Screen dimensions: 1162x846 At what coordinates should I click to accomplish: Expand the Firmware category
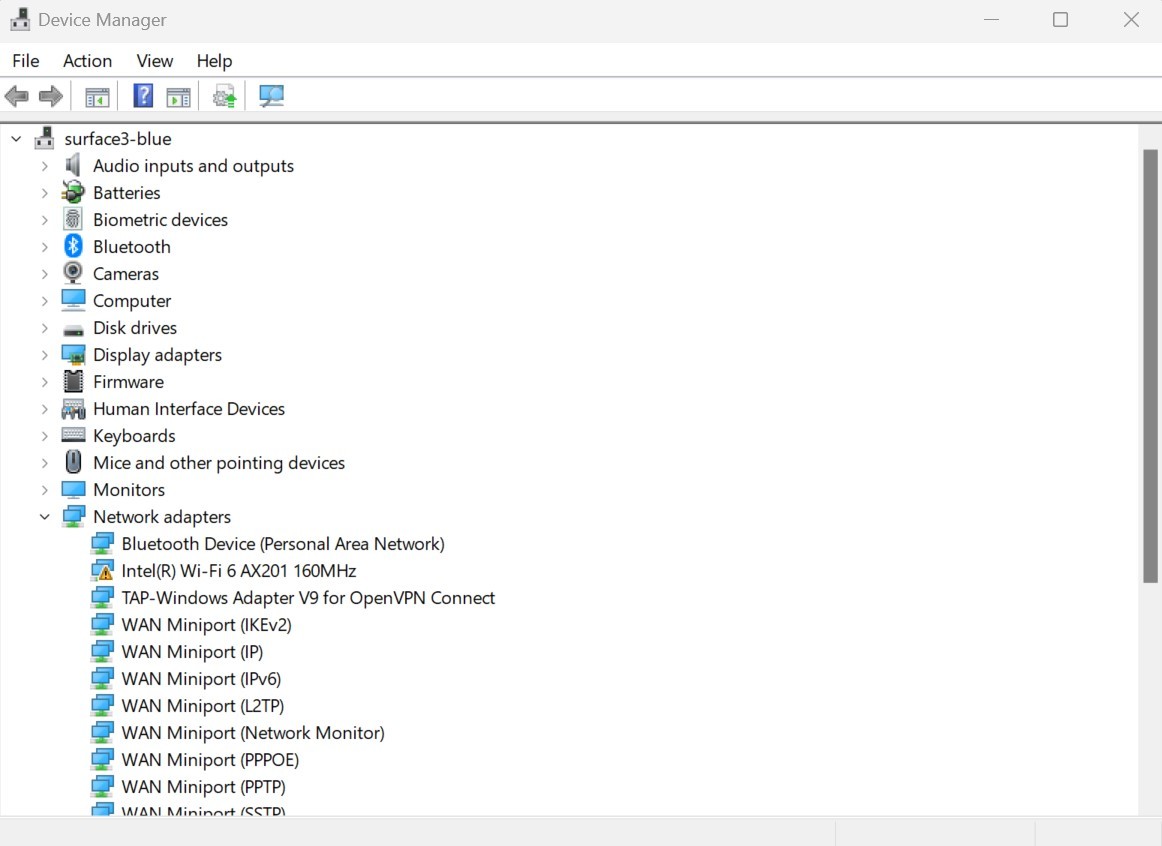[44, 382]
